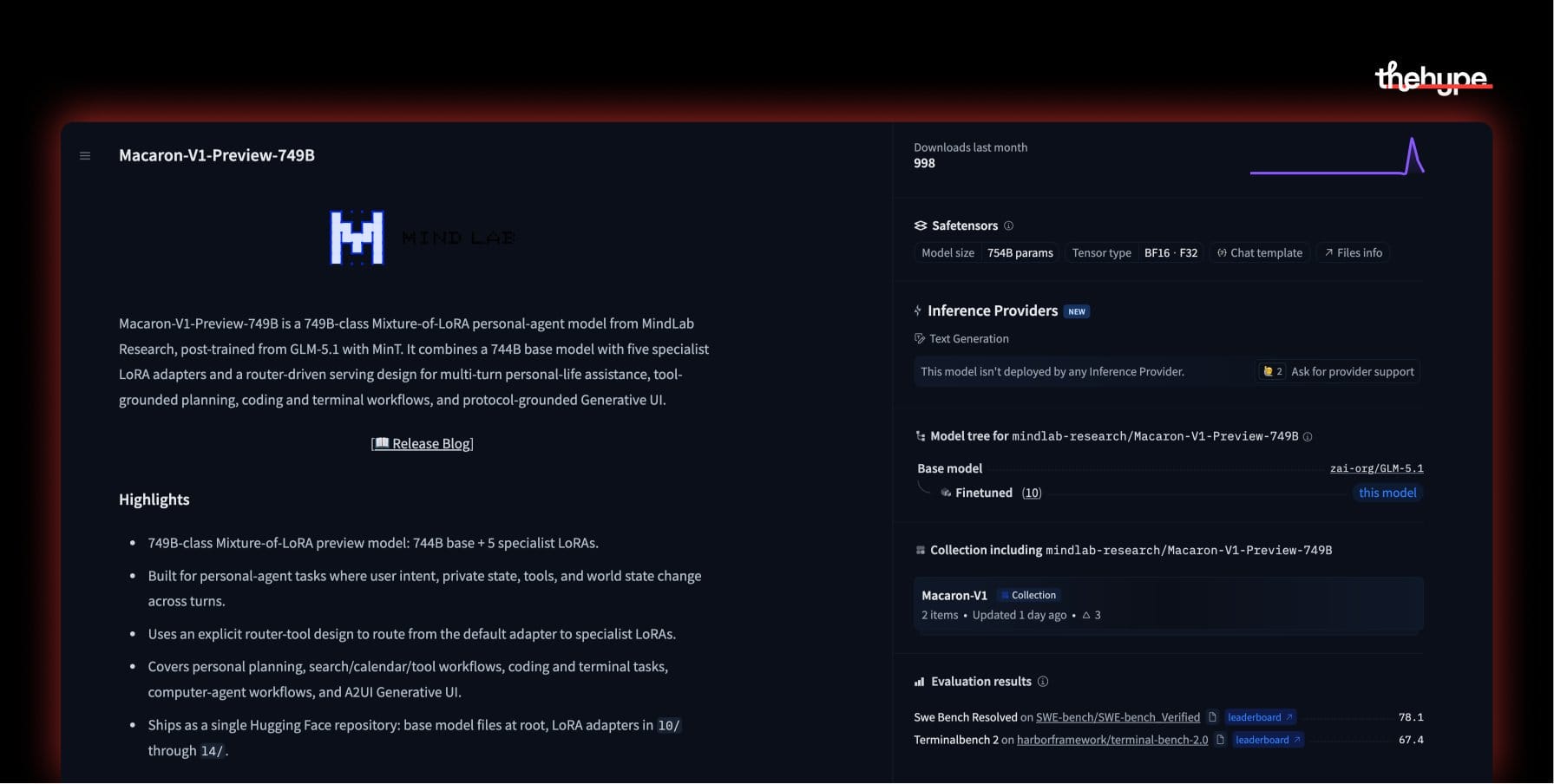Click the '78.1' SWE Bench score
Screen dimensions: 1554x784
(x=1411, y=717)
